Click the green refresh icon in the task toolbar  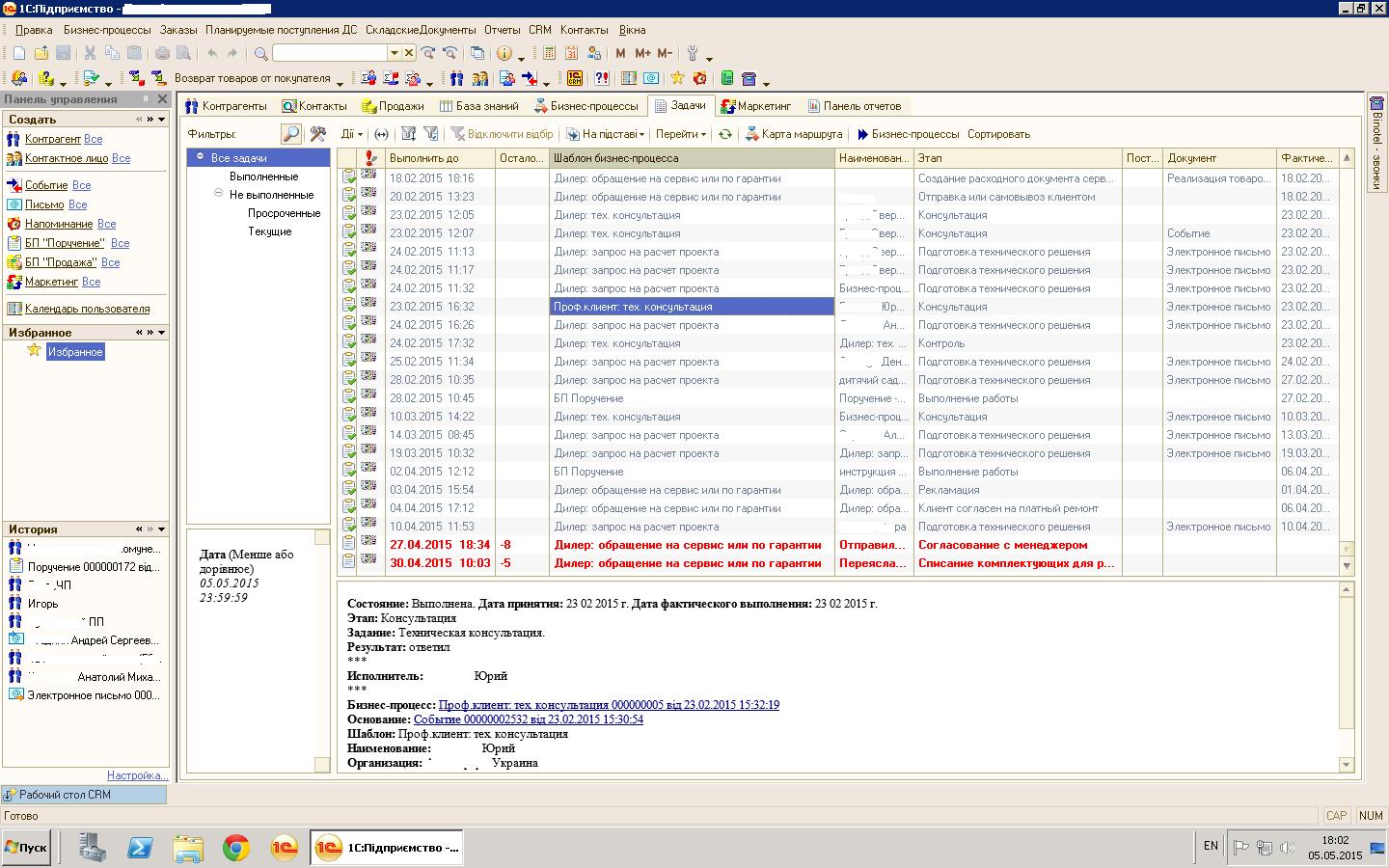click(x=725, y=135)
